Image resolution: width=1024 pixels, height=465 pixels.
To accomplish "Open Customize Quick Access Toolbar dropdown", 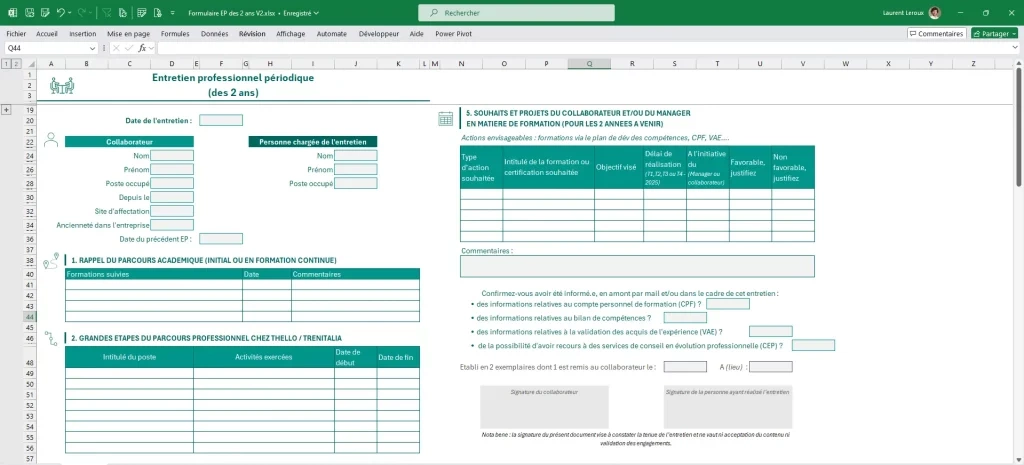I will click(172, 13).
